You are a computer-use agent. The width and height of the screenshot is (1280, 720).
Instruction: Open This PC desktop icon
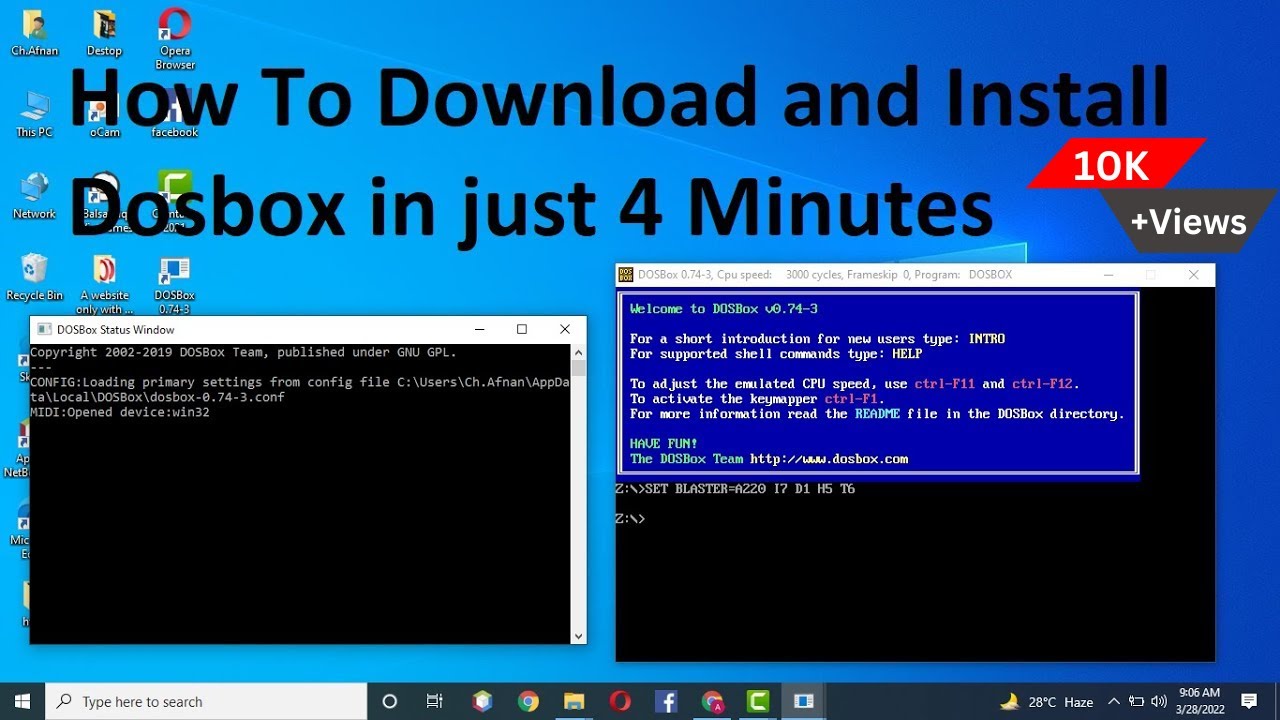pyautogui.click(x=34, y=113)
